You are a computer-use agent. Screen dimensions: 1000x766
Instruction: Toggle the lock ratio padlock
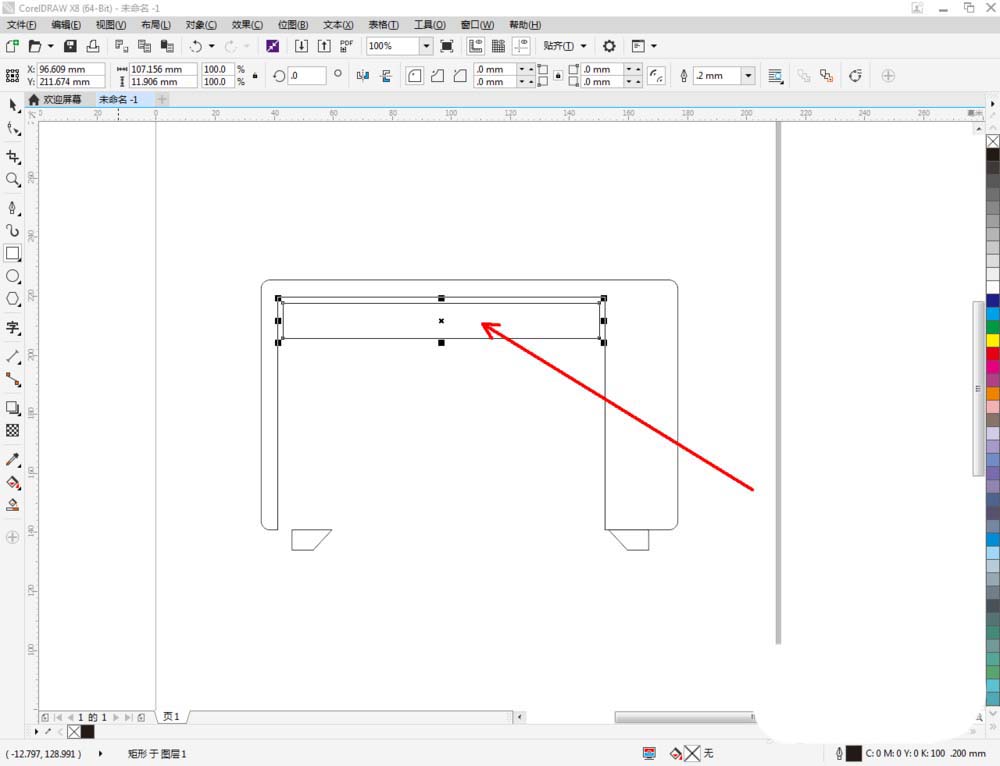pos(255,76)
